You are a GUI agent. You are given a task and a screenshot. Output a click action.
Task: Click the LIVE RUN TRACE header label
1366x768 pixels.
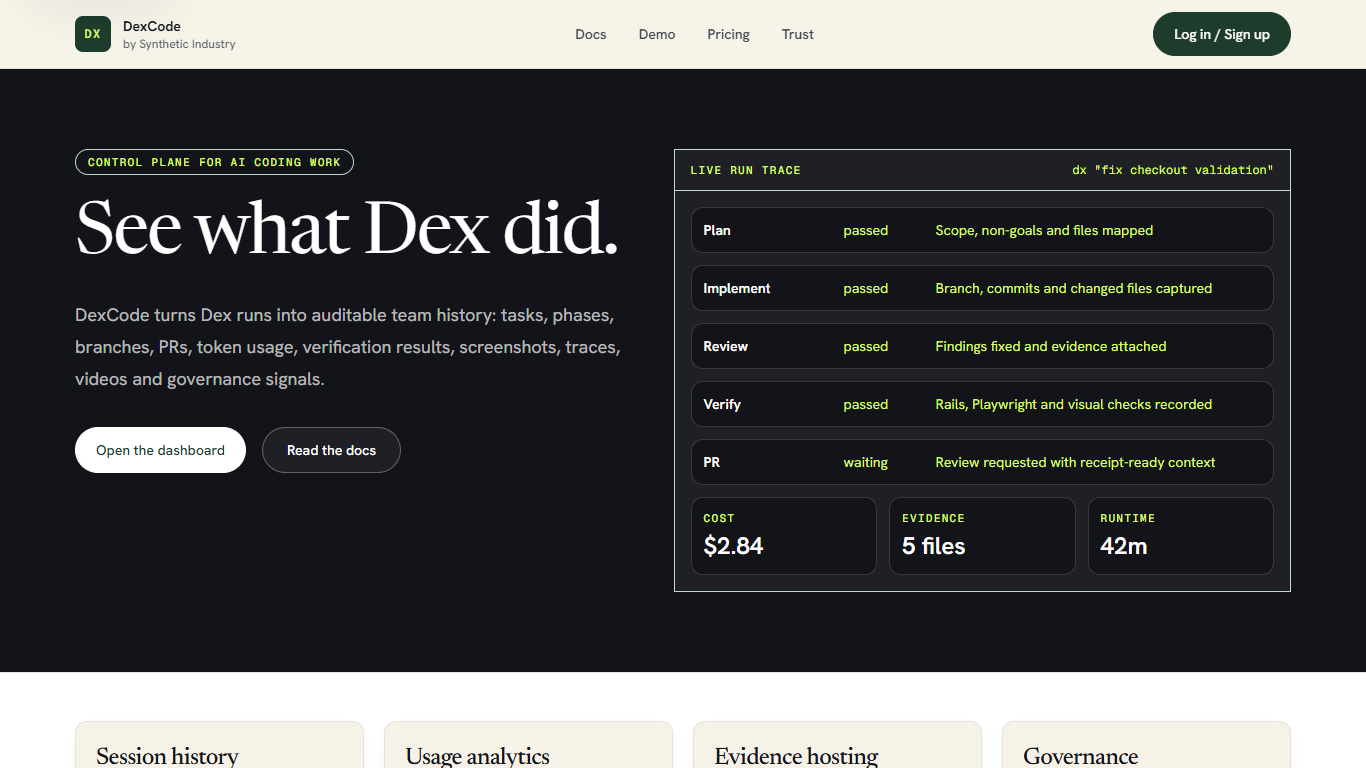(745, 170)
